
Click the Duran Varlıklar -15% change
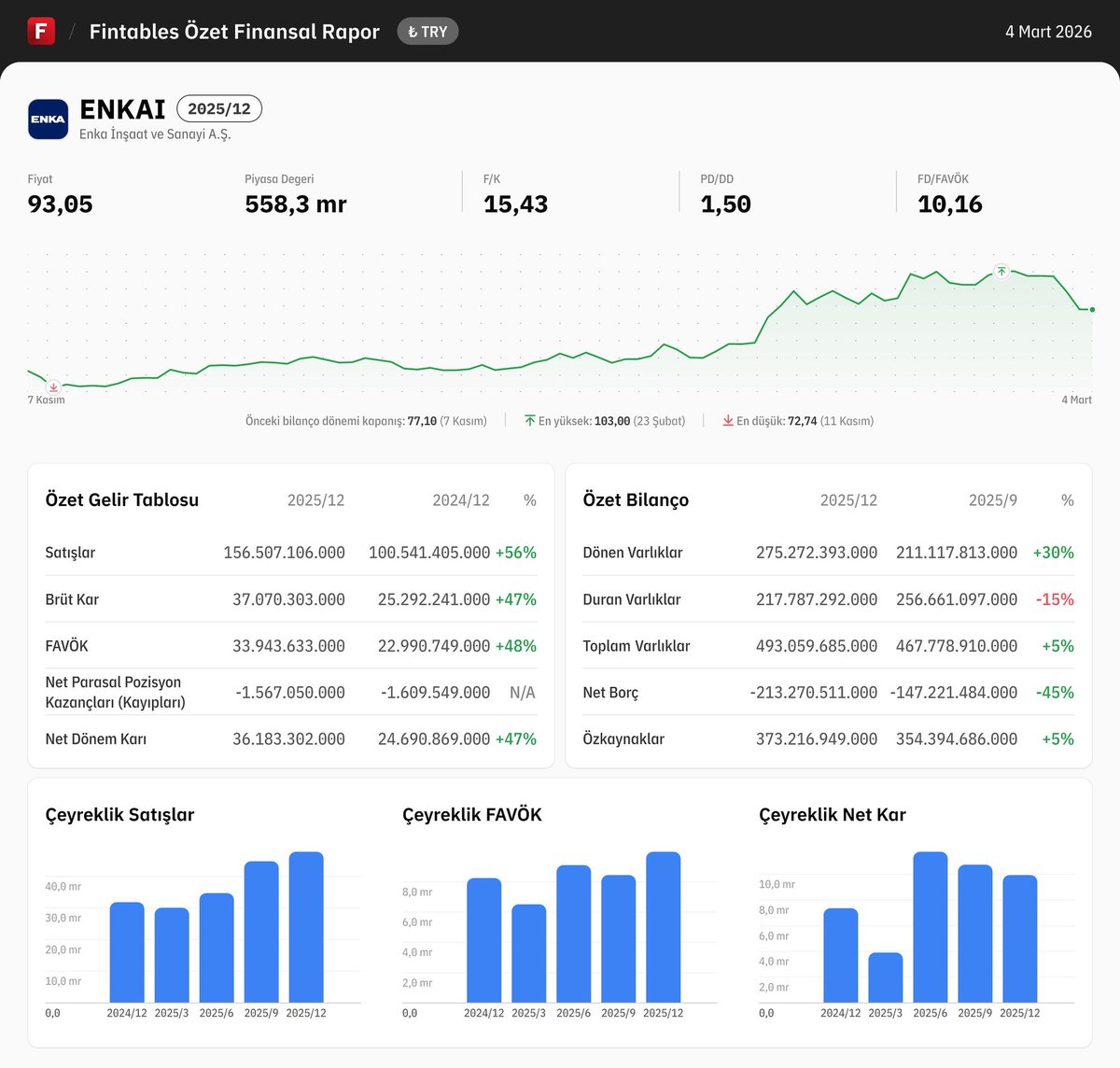click(x=1055, y=599)
